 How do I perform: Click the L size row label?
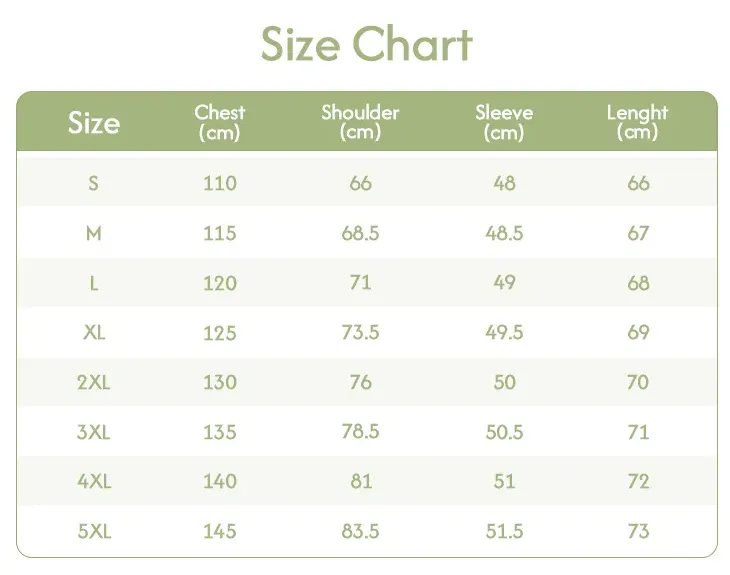pos(94,283)
